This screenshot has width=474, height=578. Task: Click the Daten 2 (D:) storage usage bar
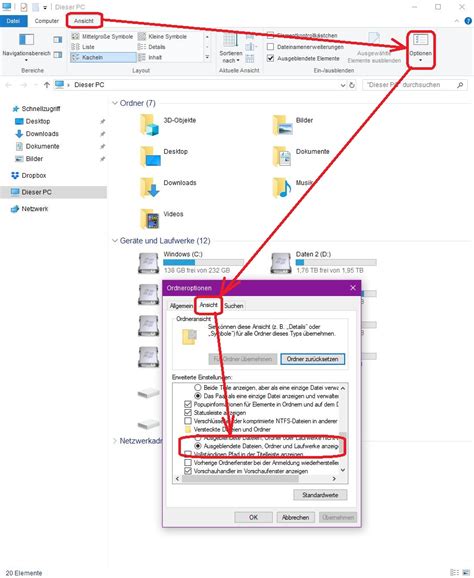336,262
